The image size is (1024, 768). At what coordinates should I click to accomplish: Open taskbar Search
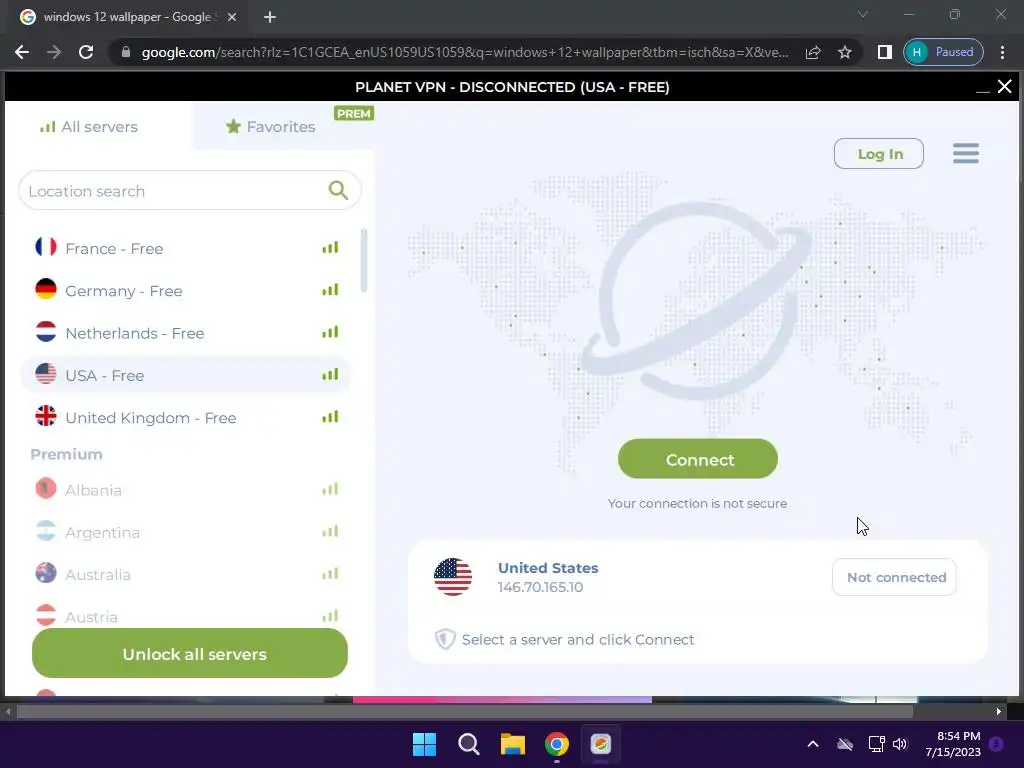click(x=469, y=744)
